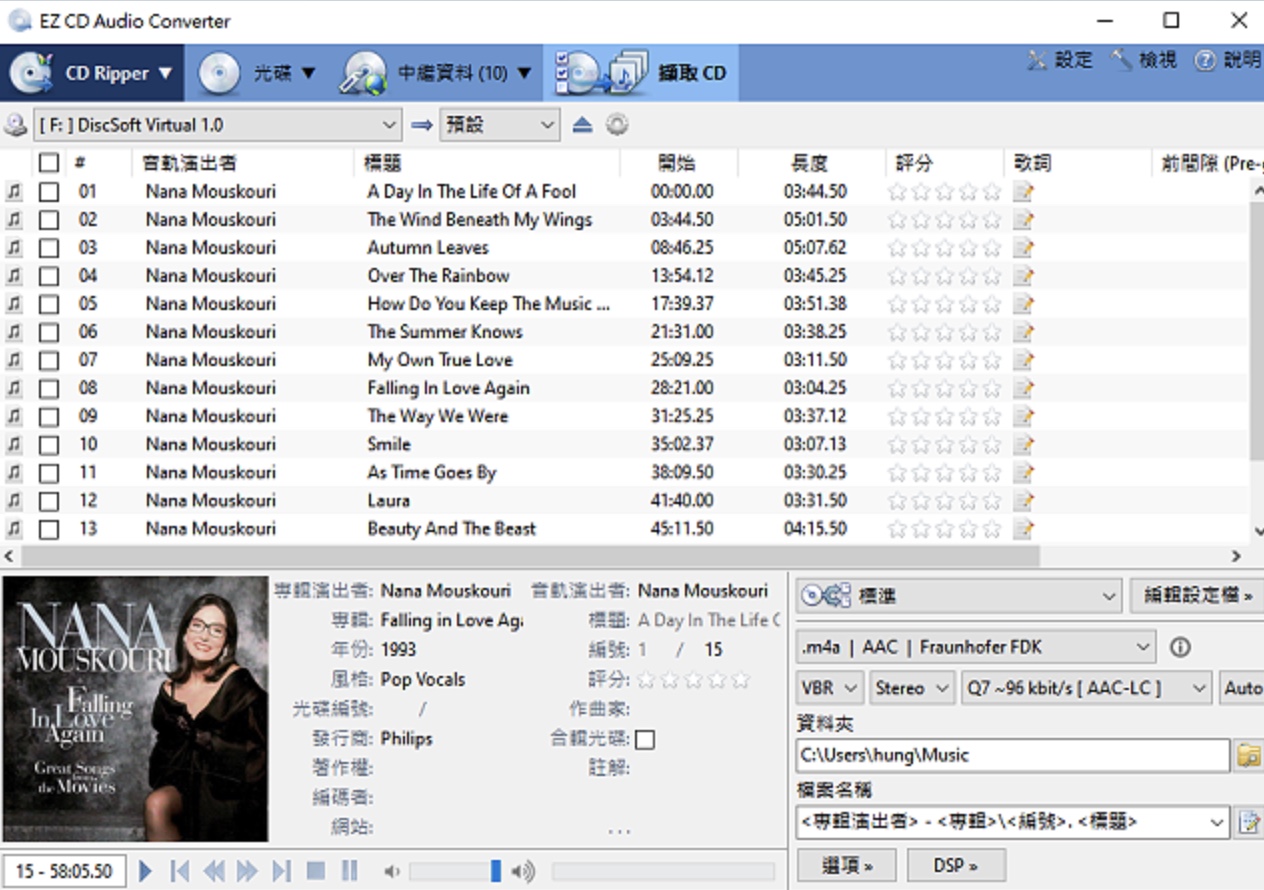Check track 01 A Day In The Life checkbox
This screenshot has height=890, width=1264.
pyautogui.click(x=49, y=192)
